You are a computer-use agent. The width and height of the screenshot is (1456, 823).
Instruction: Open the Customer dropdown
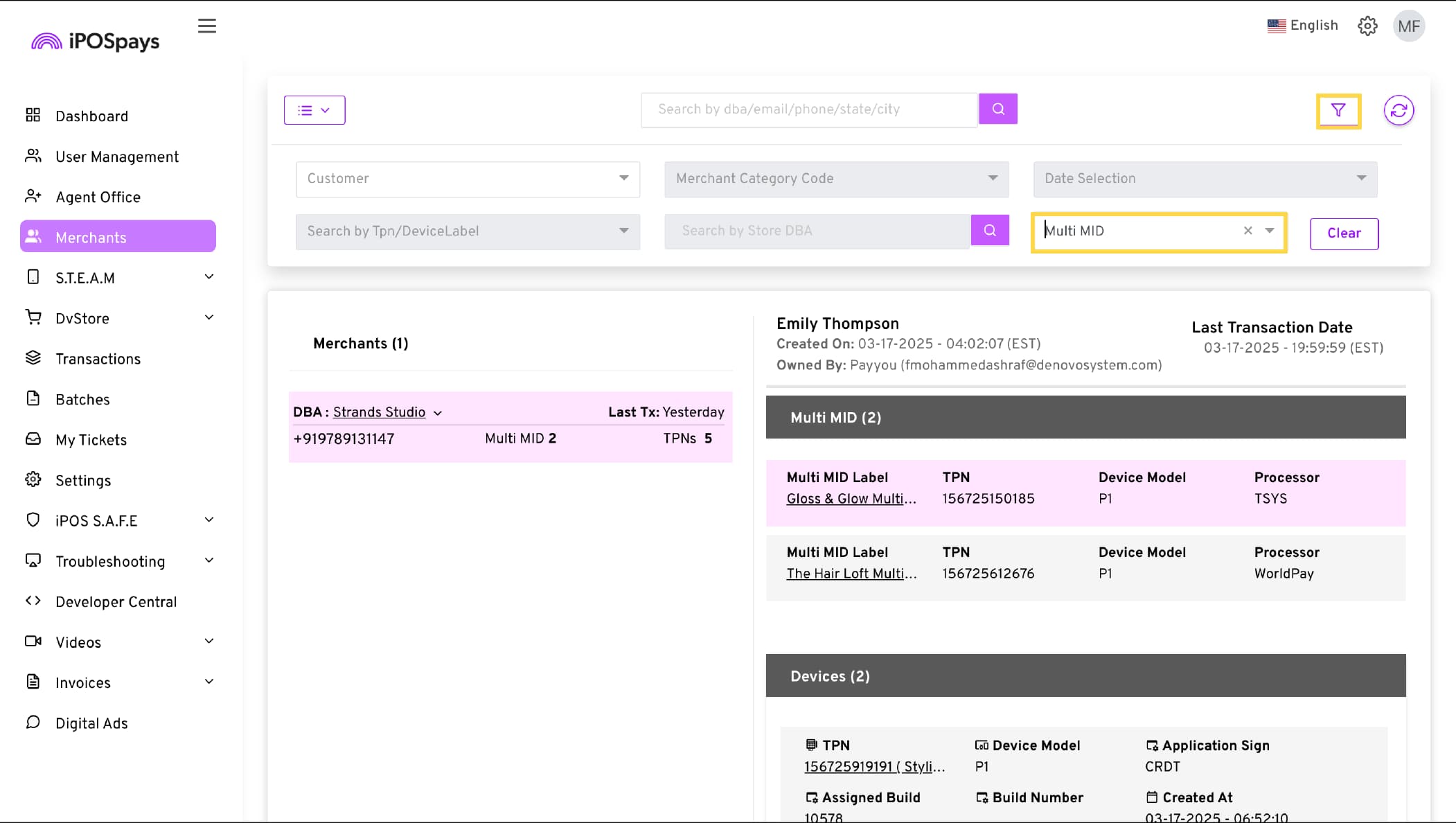click(468, 179)
